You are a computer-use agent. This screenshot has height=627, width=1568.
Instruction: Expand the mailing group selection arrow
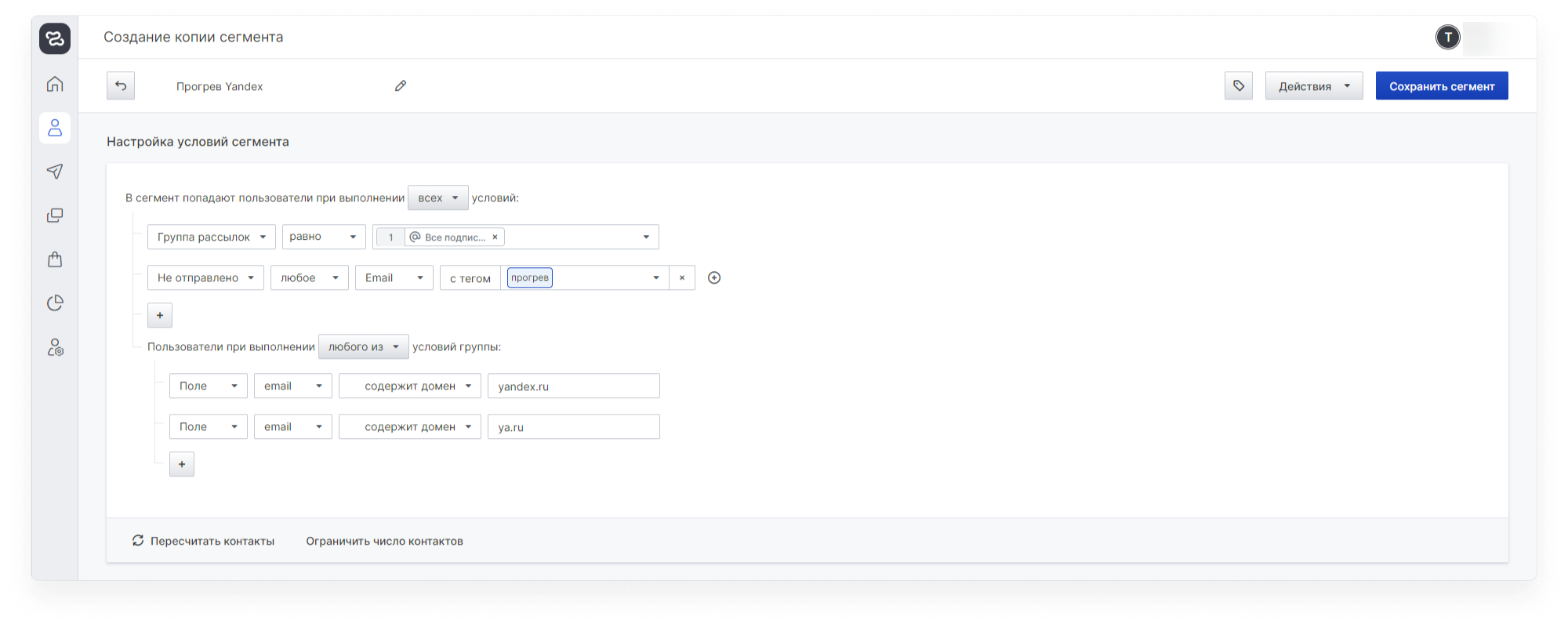(x=646, y=237)
